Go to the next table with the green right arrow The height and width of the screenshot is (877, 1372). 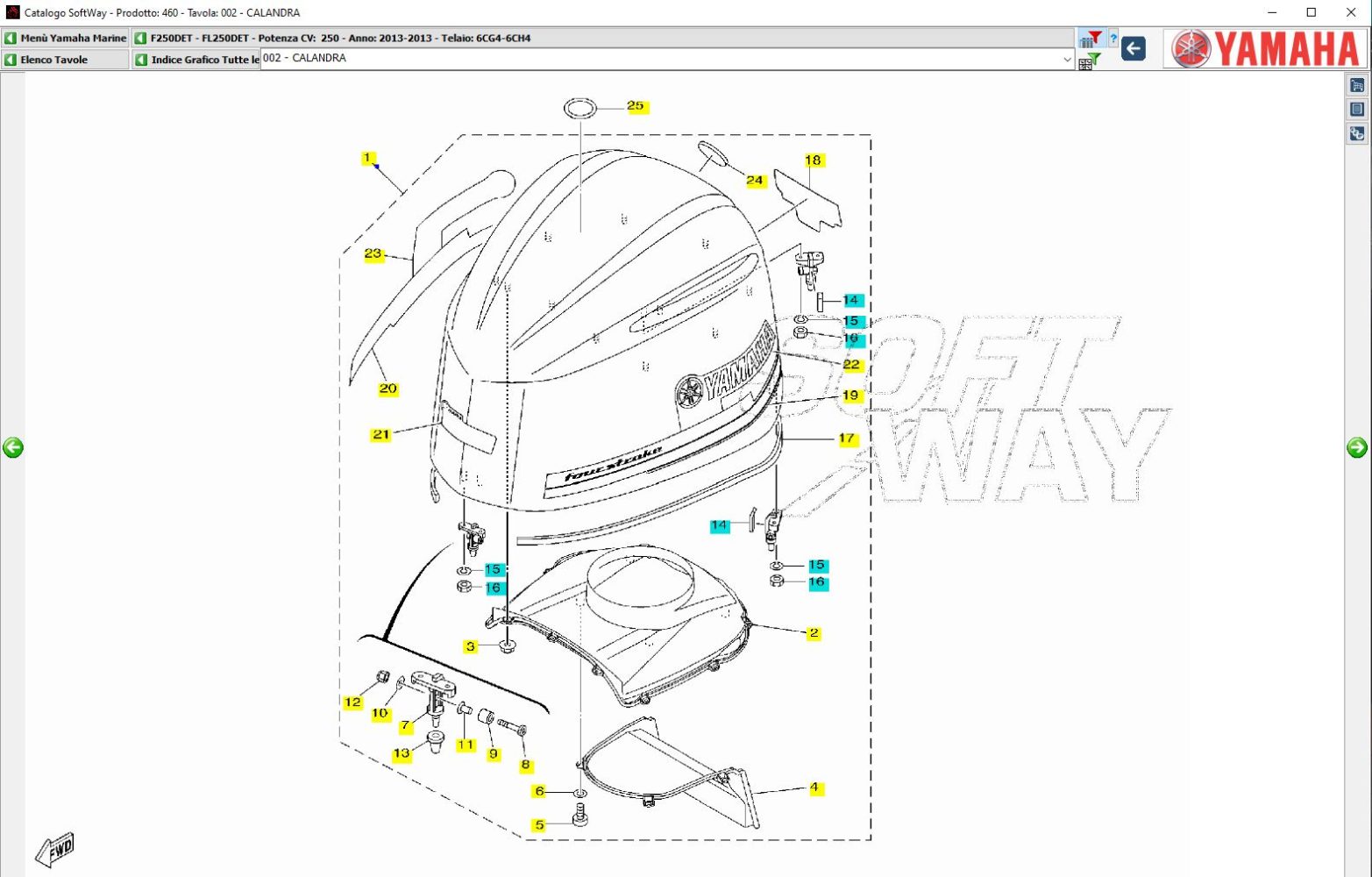click(1357, 447)
